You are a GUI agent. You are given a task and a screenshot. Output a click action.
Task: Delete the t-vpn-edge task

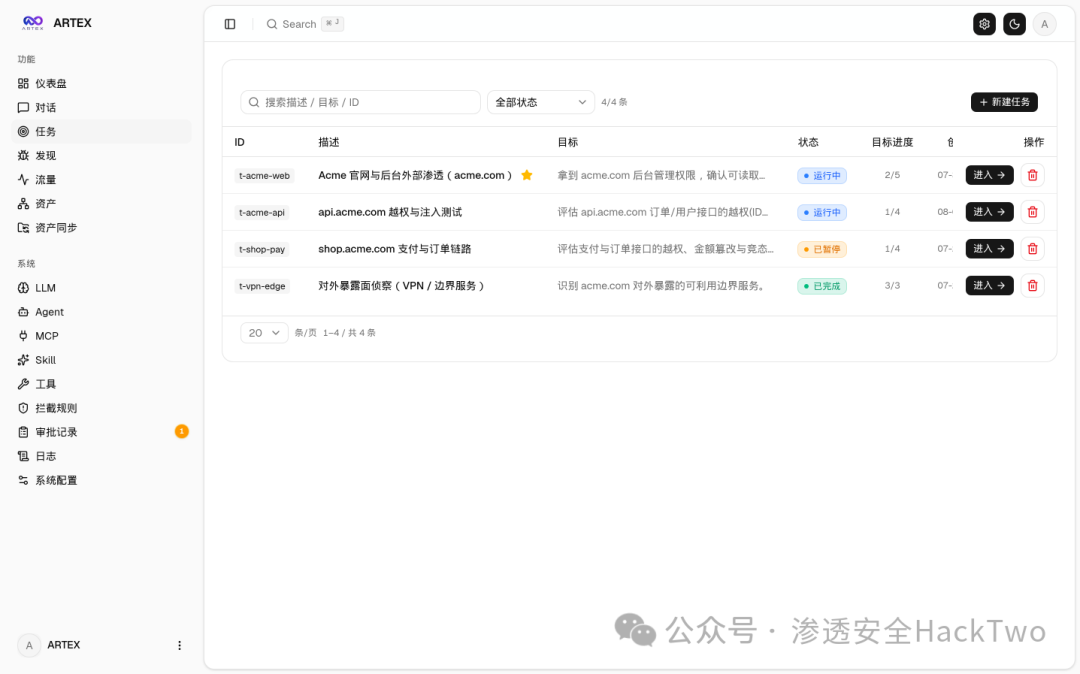(1032, 286)
